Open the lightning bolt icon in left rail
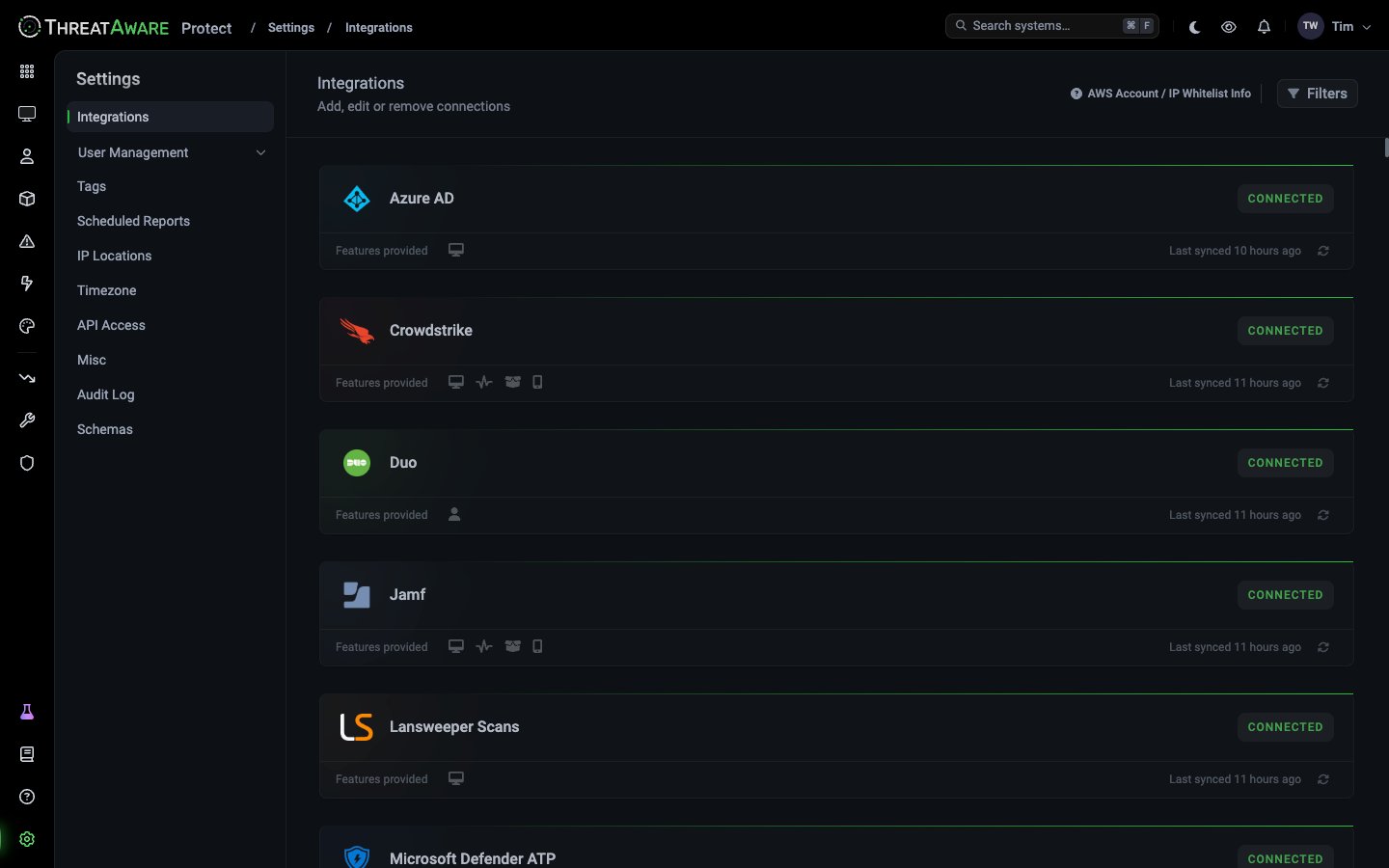This screenshot has width=1389, height=868. pos(27,284)
